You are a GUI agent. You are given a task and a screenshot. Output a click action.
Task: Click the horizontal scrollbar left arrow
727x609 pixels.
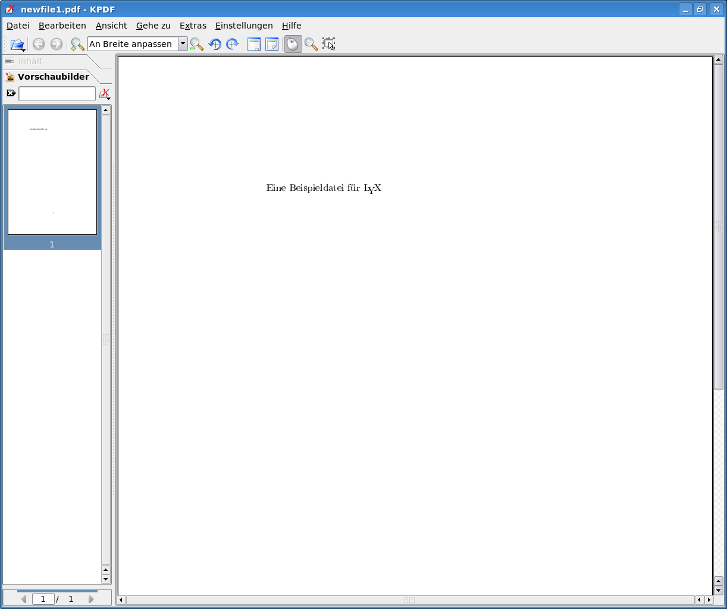coord(121,600)
